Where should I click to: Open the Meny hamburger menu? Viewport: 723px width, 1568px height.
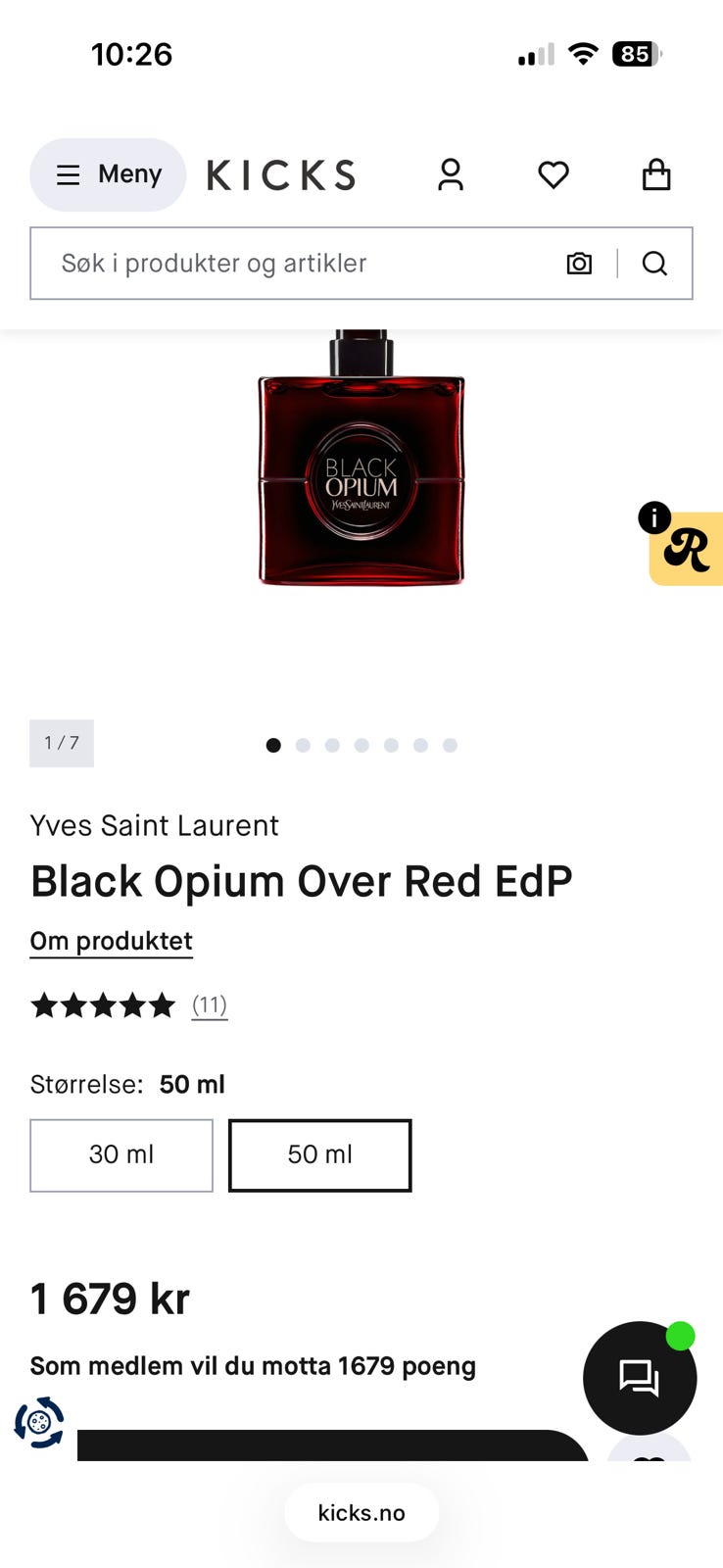[x=108, y=174]
